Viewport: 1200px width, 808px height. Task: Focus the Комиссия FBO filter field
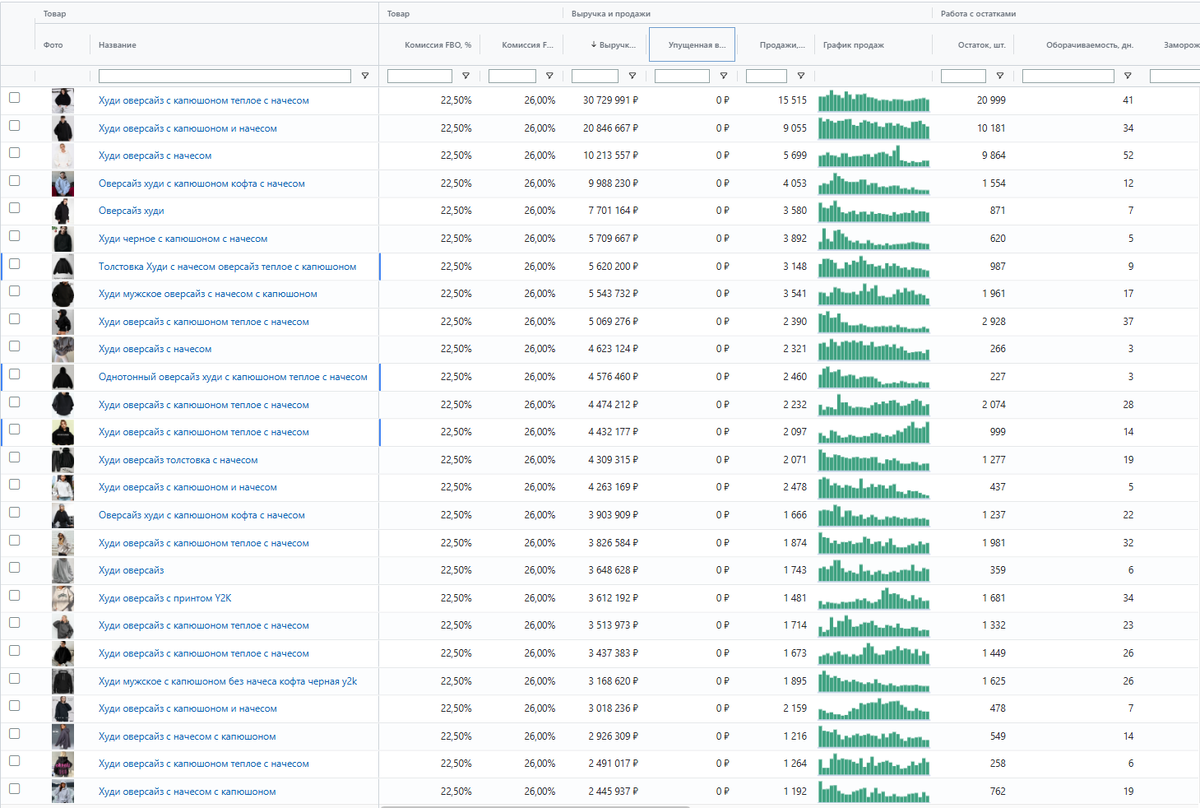(x=420, y=76)
